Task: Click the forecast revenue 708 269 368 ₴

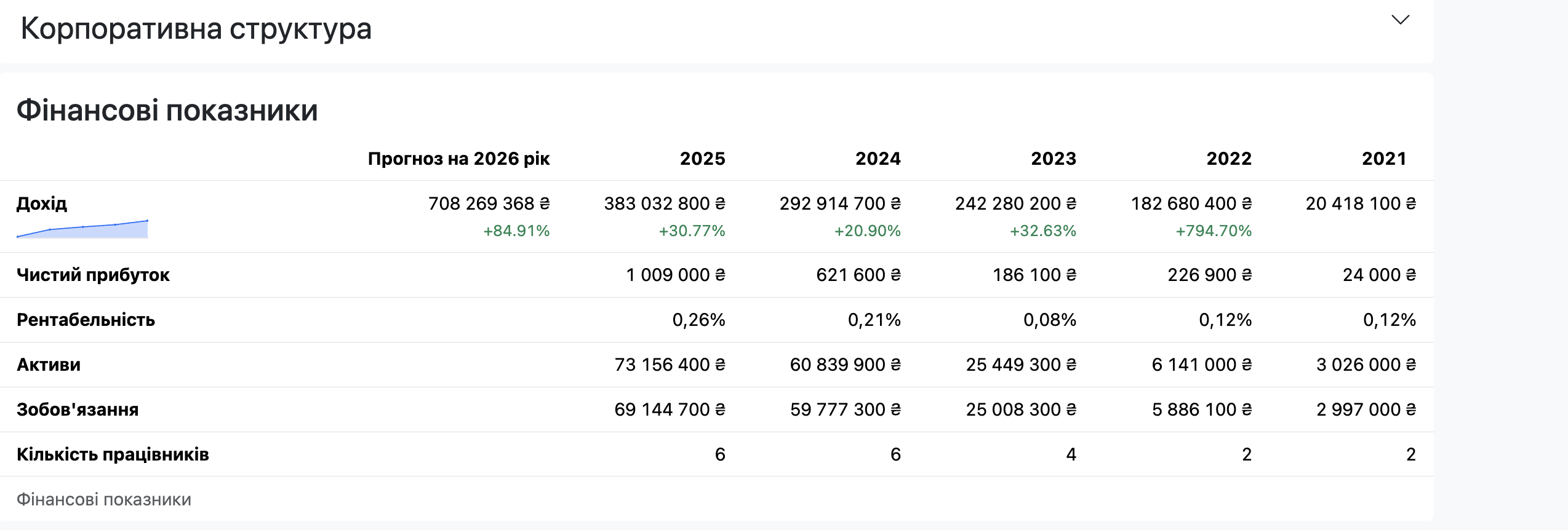Action: coord(489,204)
